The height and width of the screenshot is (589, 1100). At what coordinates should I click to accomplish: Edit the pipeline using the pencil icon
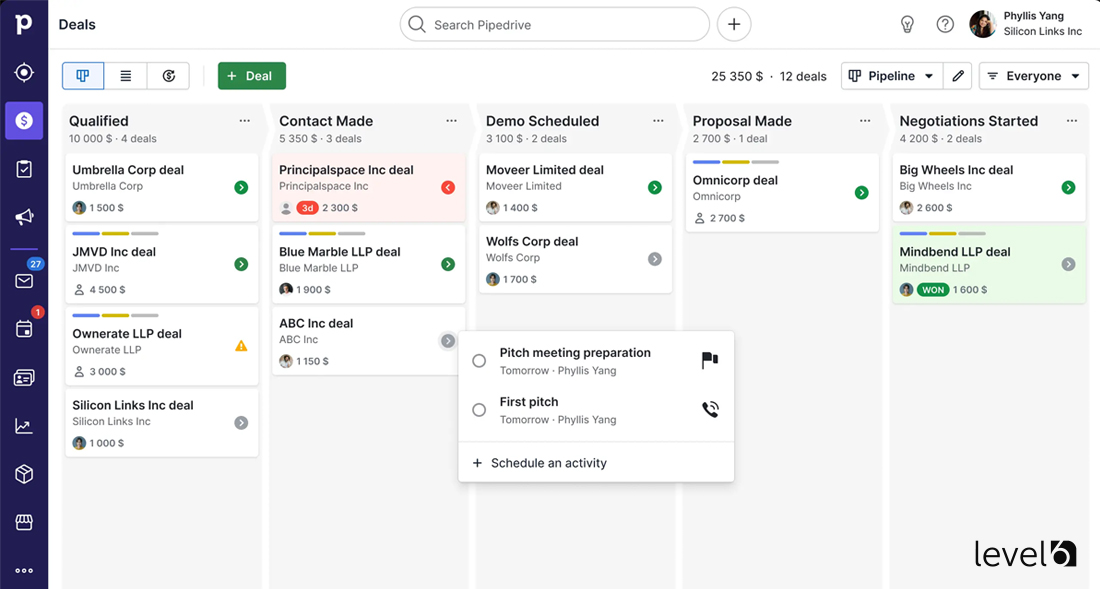[957, 75]
